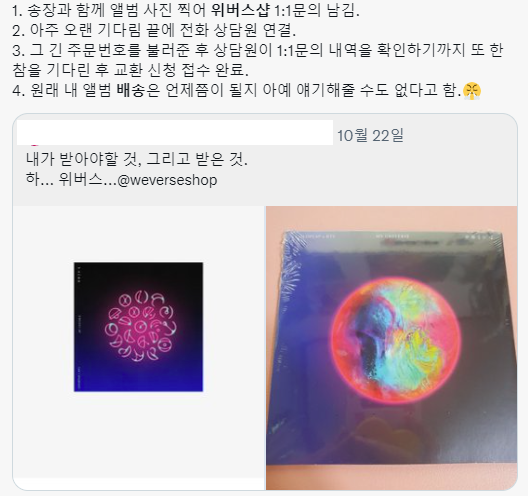Image resolution: width=528 pixels, height=496 pixels.
Task: View the left album cover image
Action: tap(138, 327)
